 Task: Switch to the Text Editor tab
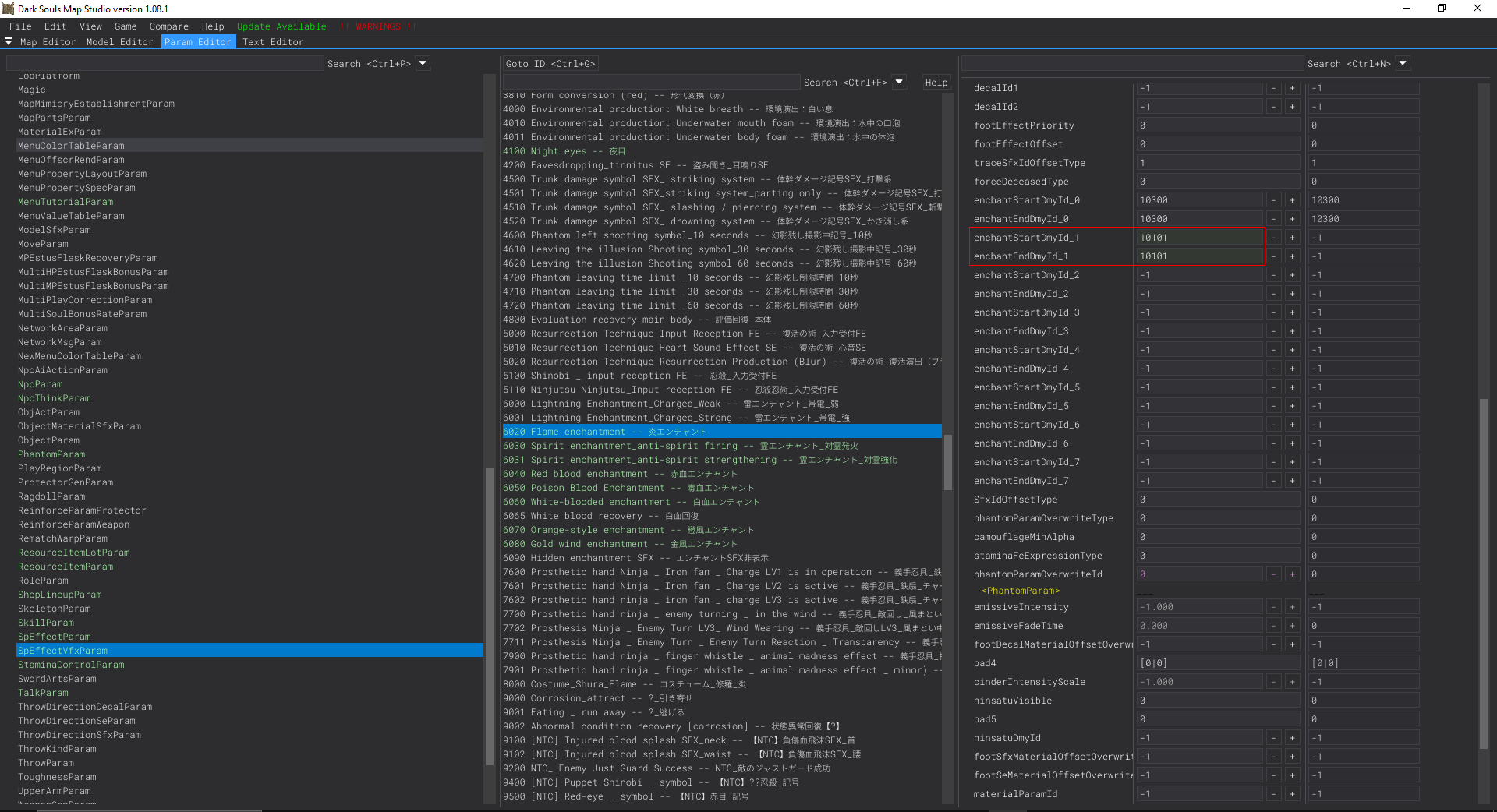(x=273, y=42)
